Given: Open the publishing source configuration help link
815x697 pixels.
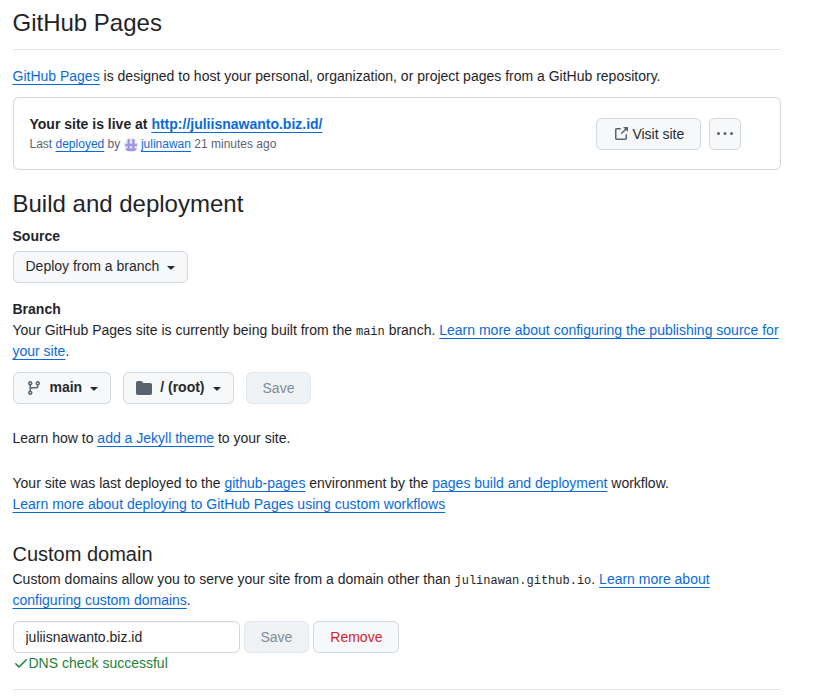Looking at the screenshot, I should click(609, 331).
